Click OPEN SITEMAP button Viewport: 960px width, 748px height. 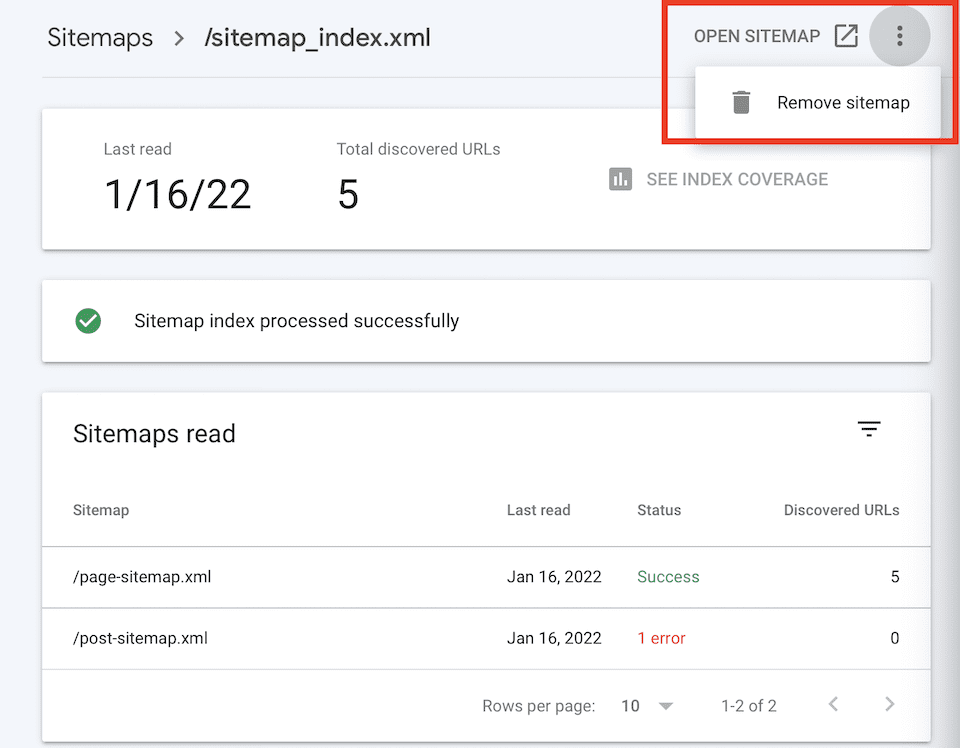tap(756, 37)
